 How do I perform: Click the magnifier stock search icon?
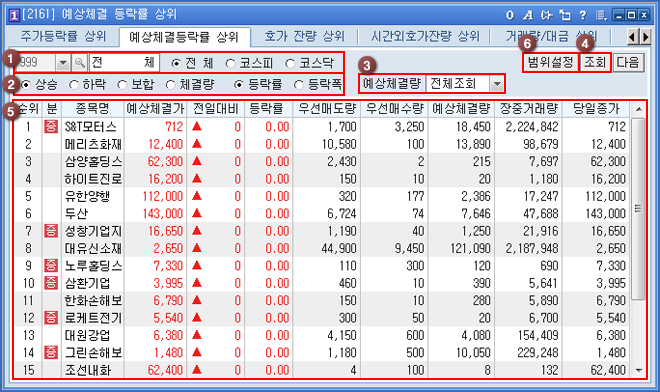click(80, 63)
